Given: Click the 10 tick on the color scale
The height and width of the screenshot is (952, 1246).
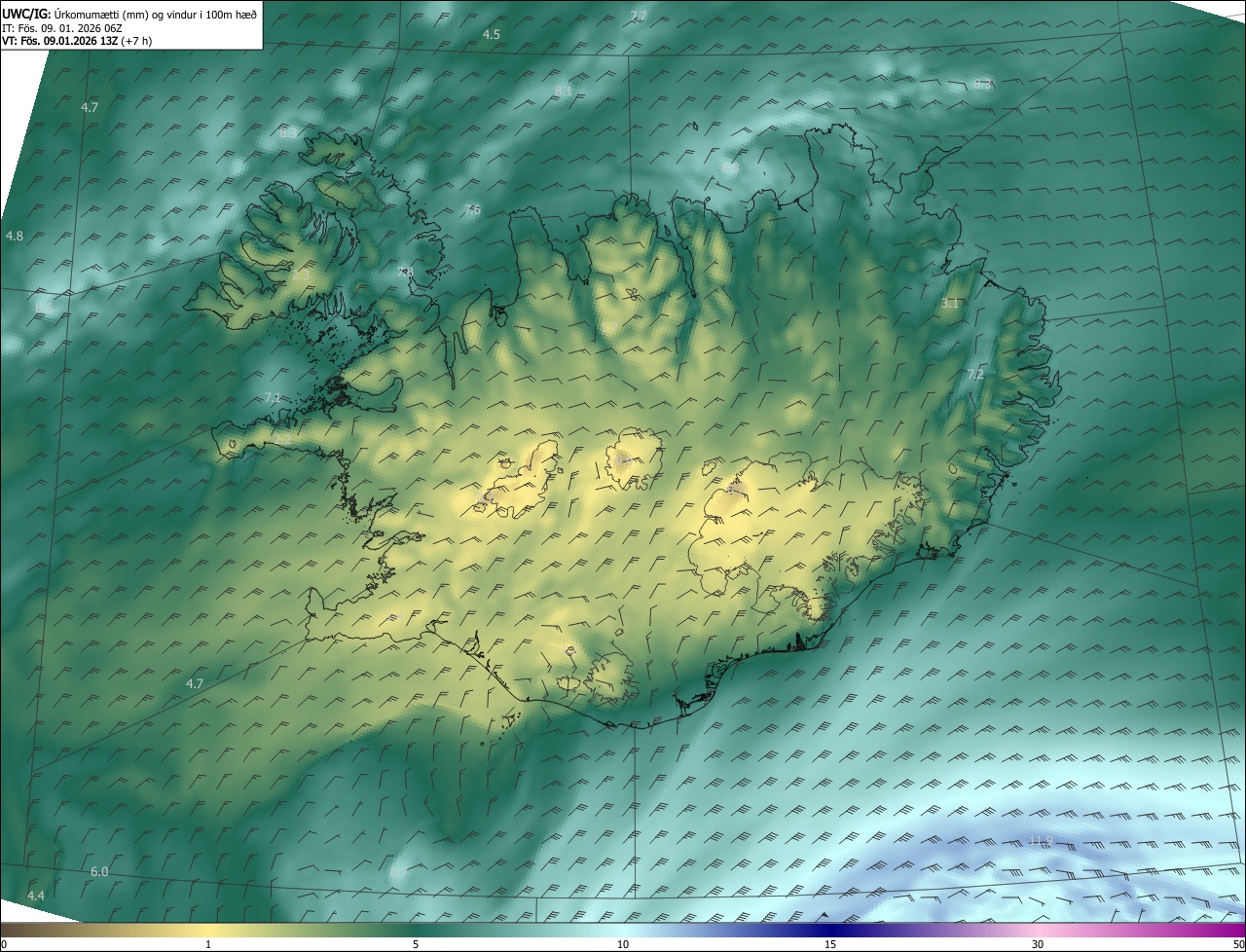Looking at the screenshot, I should point(623,944).
